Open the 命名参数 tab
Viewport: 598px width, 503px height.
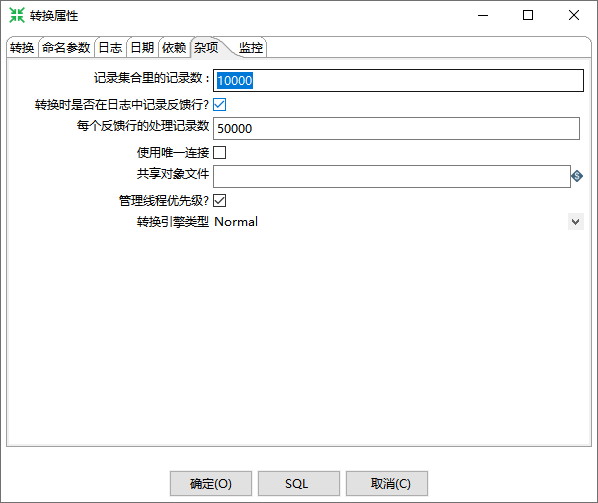tap(66, 48)
